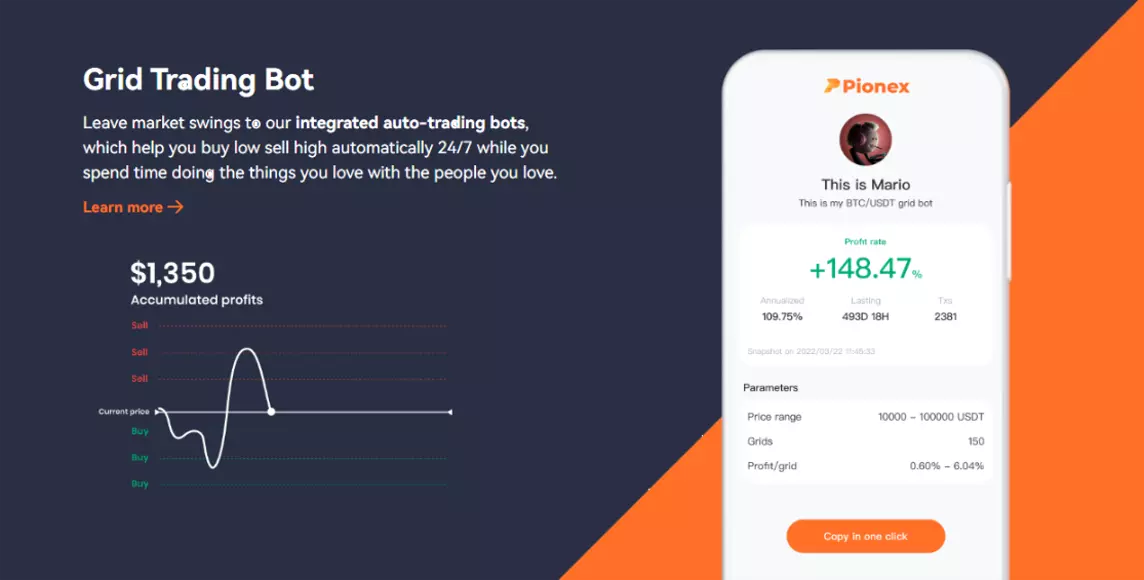The width and height of the screenshot is (1144, 580).
Task: Expand the Parameters section
Action: pyautogui.click(x=770, y=388)
